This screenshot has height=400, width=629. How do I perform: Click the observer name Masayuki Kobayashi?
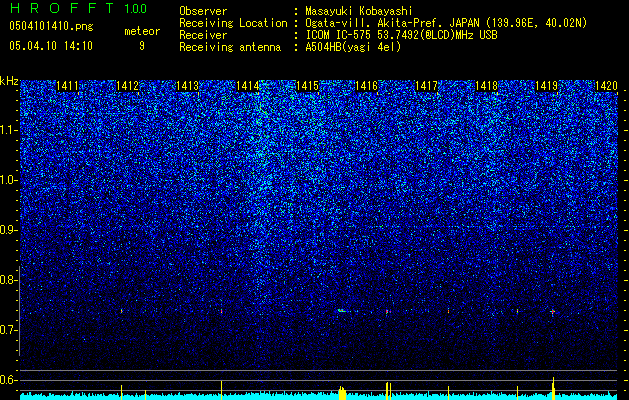(x=359, y=11)
